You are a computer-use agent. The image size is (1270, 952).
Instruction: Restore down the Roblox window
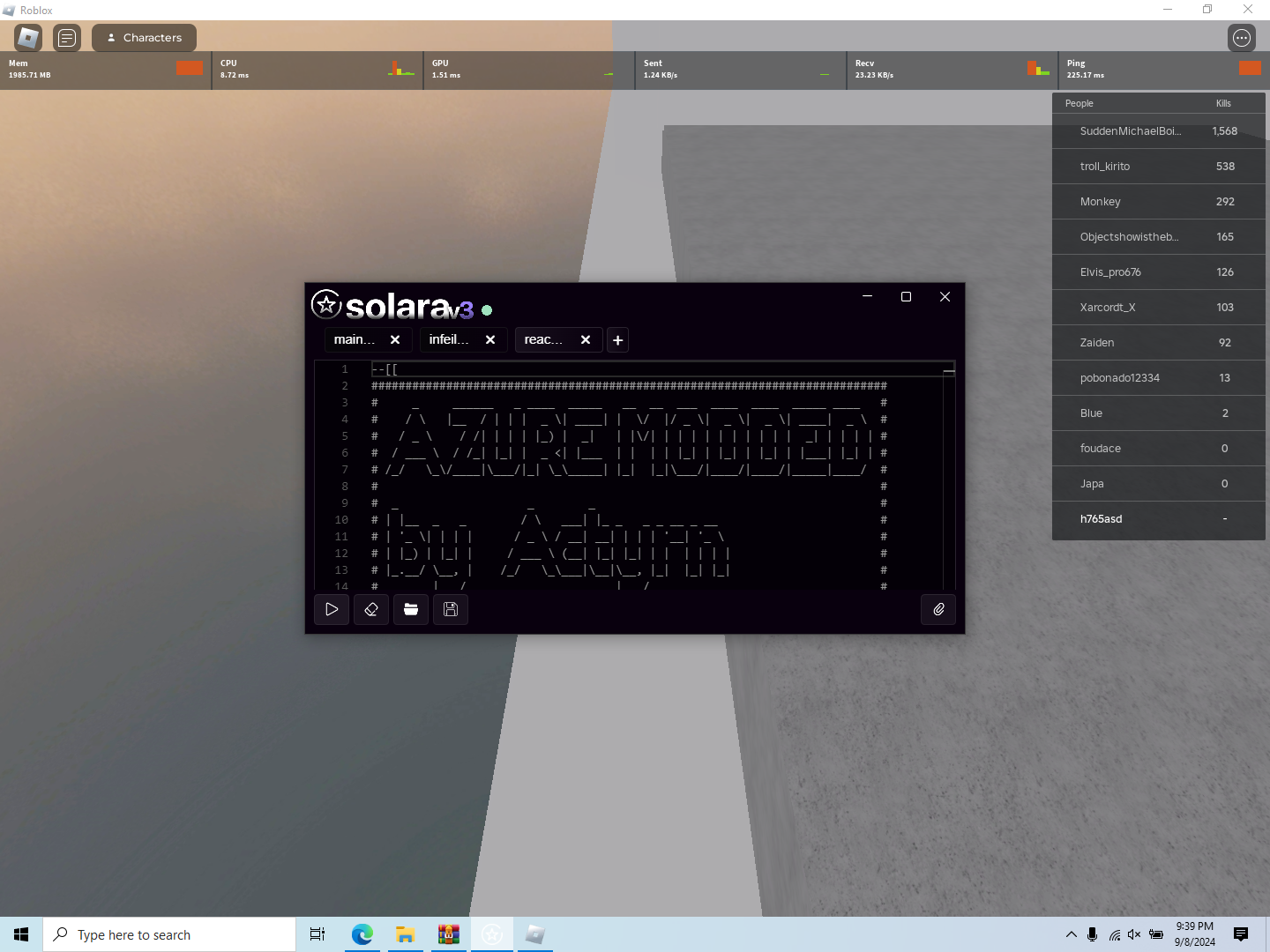click(1207, 10)
